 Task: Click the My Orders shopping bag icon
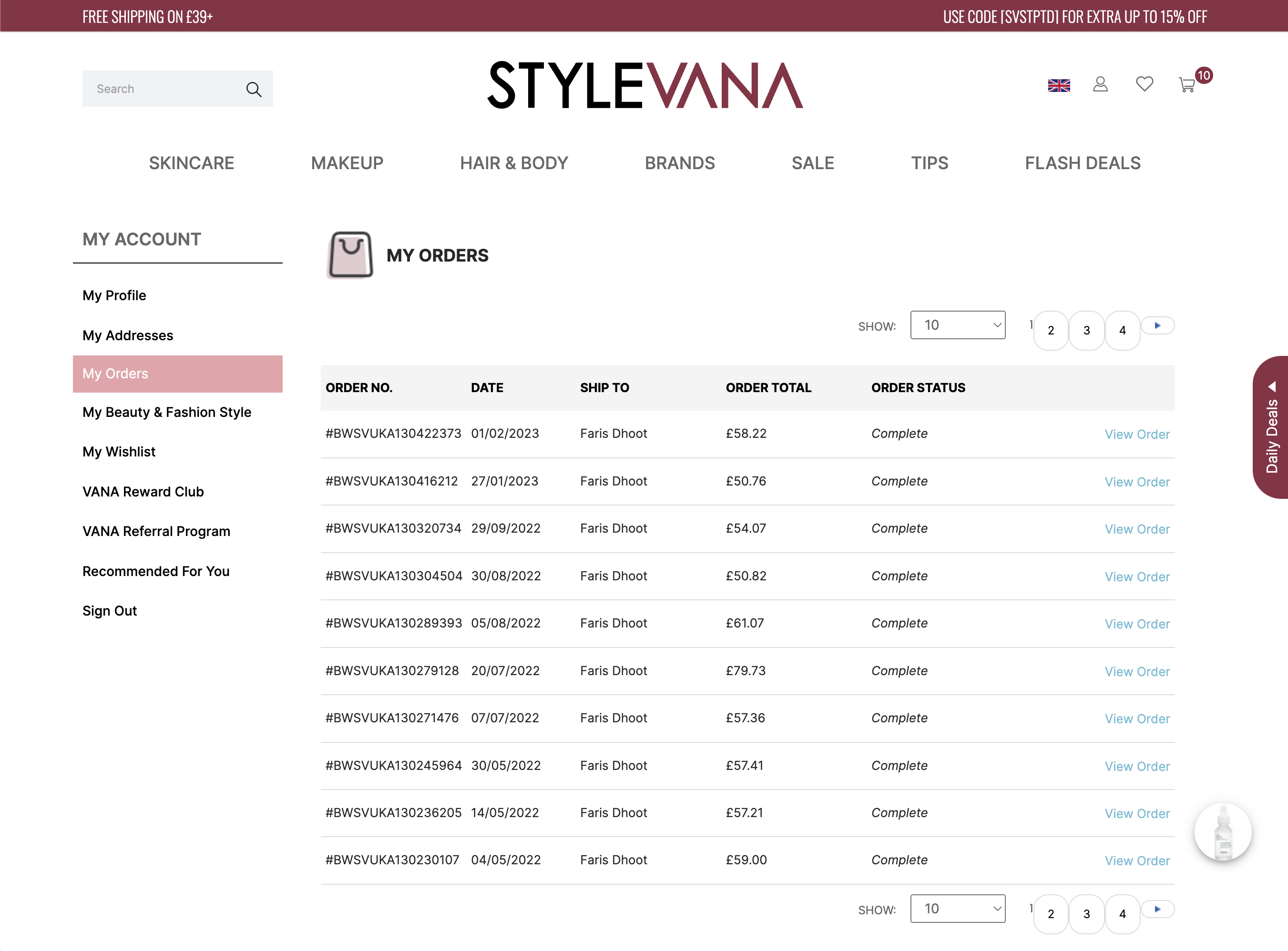[x=350, y=254]
